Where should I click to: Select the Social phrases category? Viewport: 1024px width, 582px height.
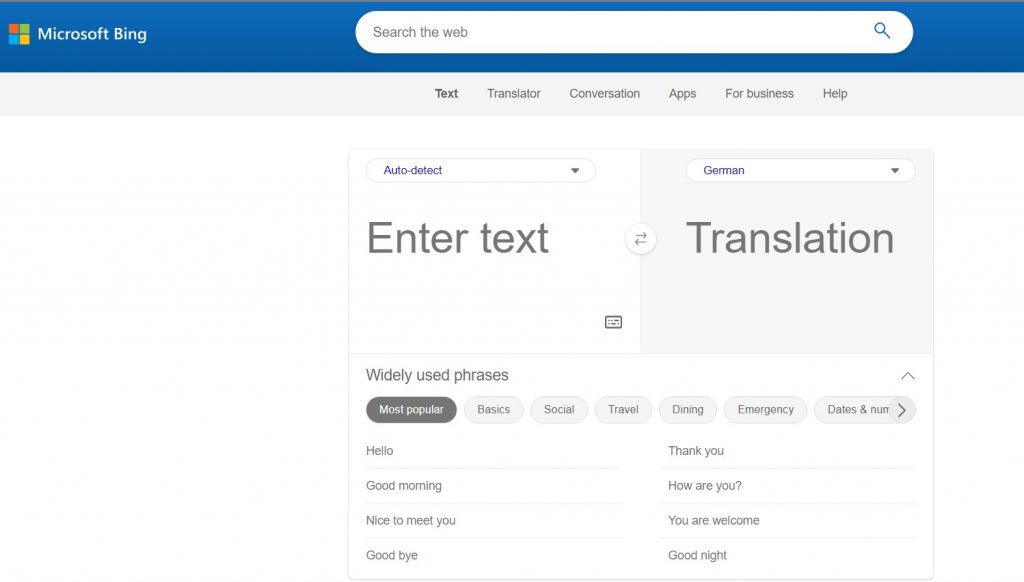(559, 409)
